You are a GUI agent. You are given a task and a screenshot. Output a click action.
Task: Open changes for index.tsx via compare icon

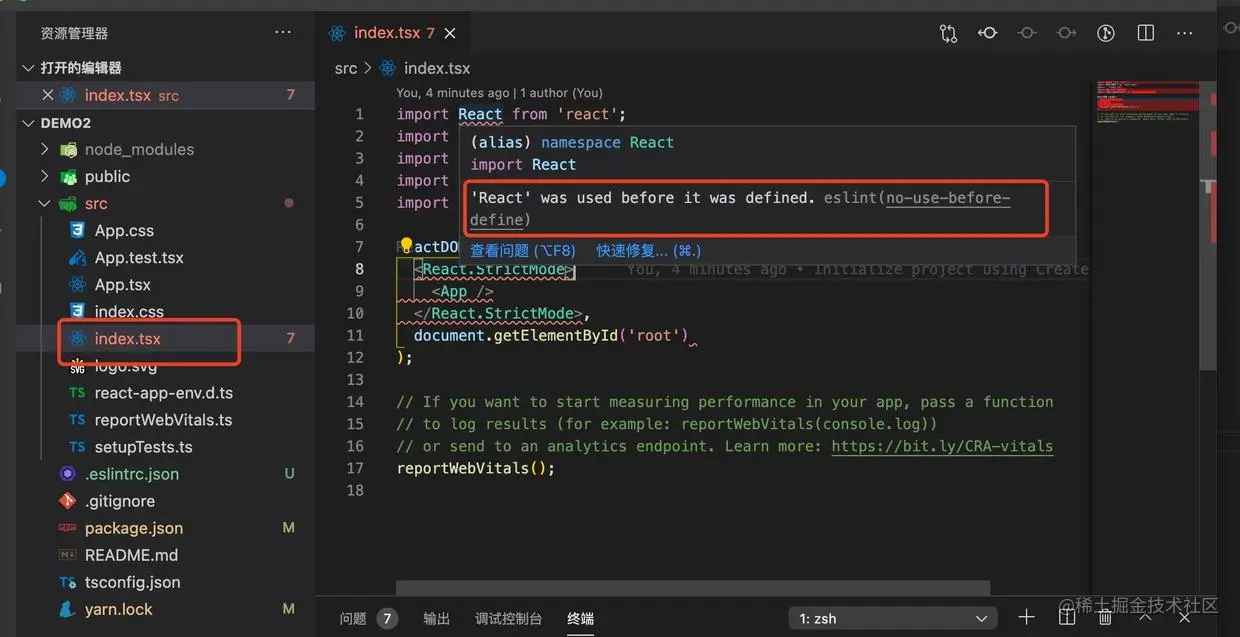click(x=948, y=33)
